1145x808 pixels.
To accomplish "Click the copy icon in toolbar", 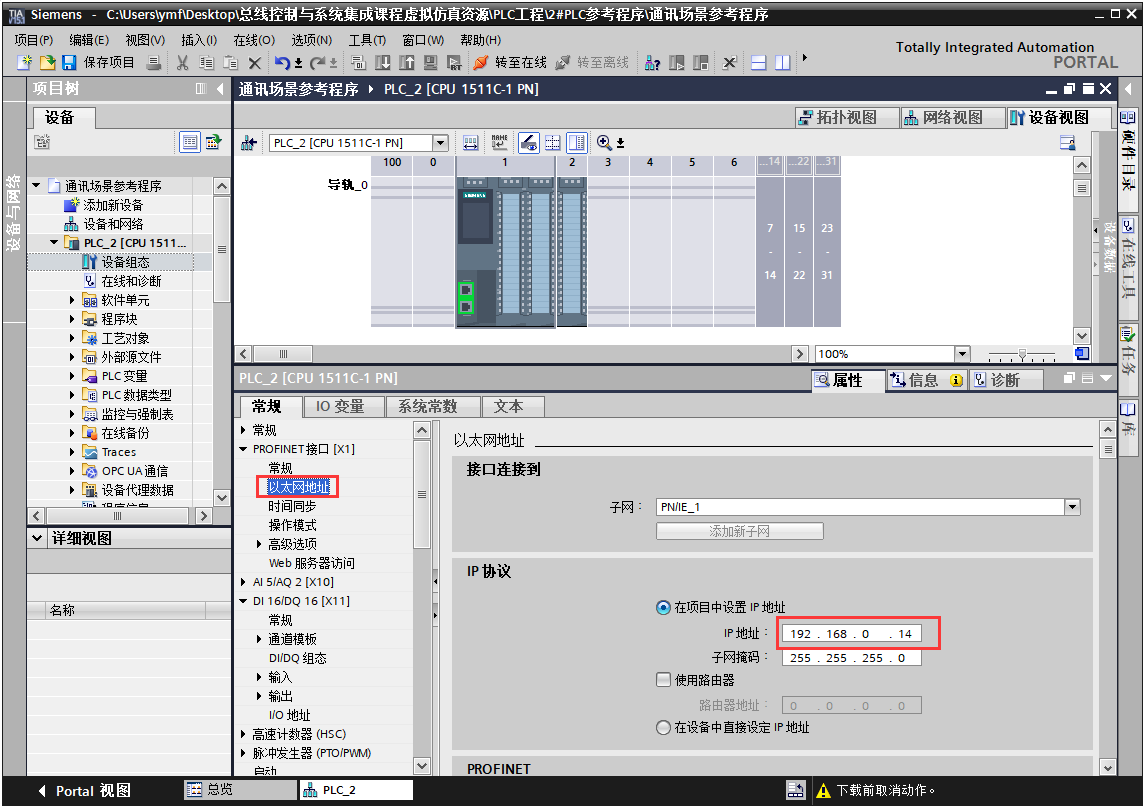I will 207,63.
